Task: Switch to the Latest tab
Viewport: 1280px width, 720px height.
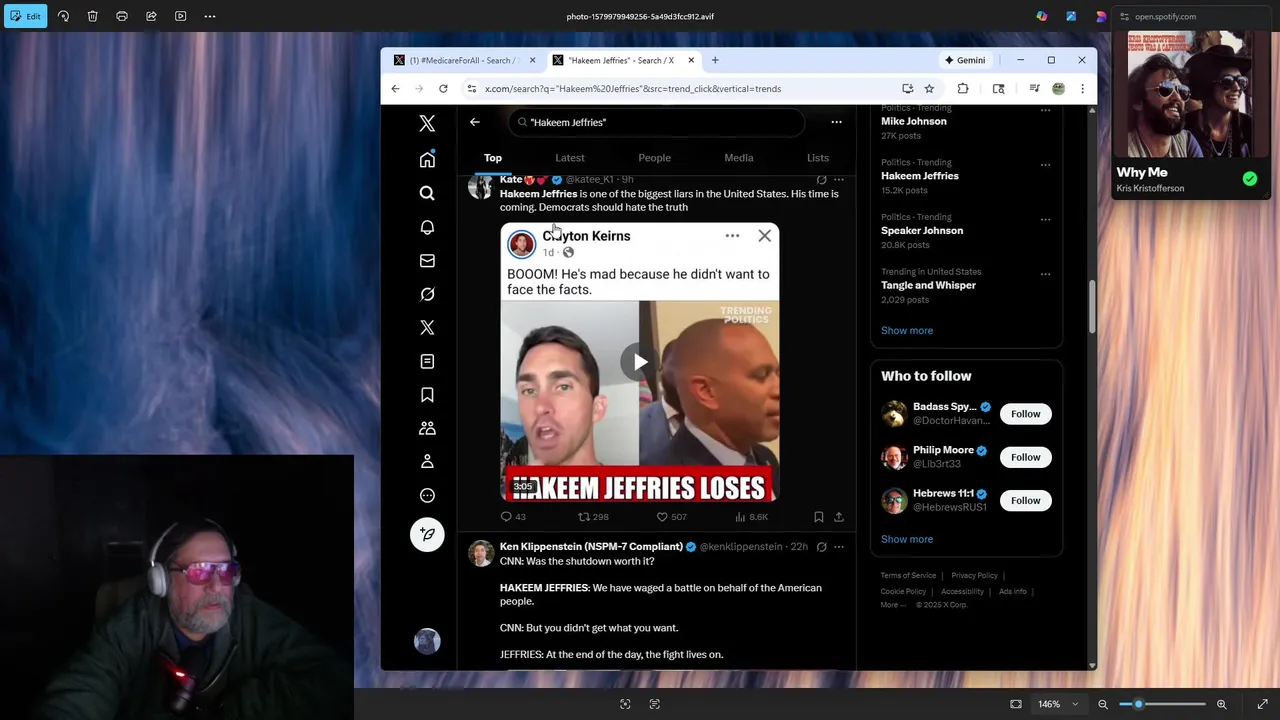Action: pos(570,158)
